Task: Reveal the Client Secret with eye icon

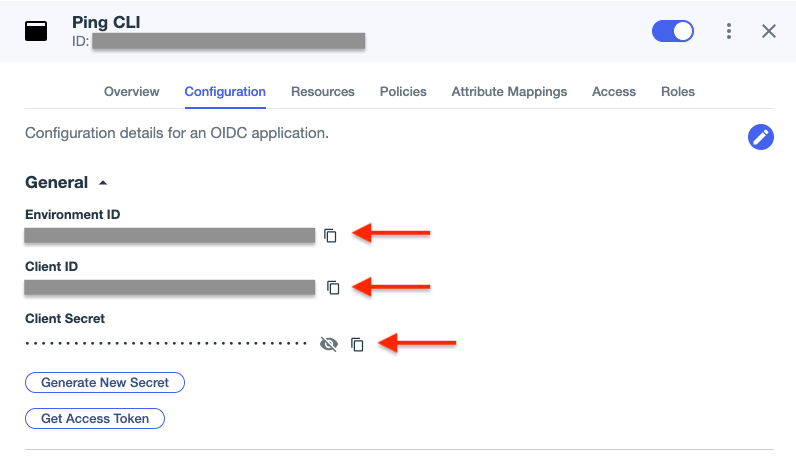Action: [x=328, y=344]
